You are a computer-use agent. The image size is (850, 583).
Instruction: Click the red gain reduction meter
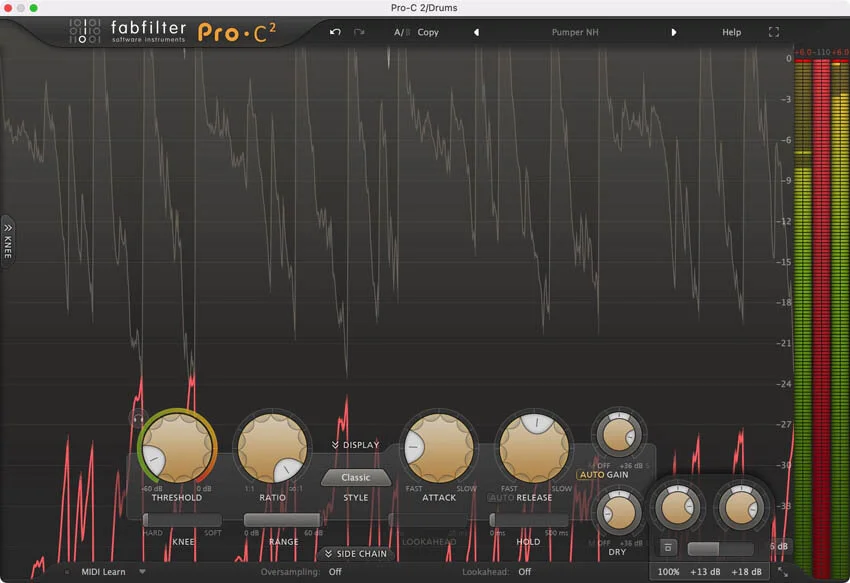821,319
